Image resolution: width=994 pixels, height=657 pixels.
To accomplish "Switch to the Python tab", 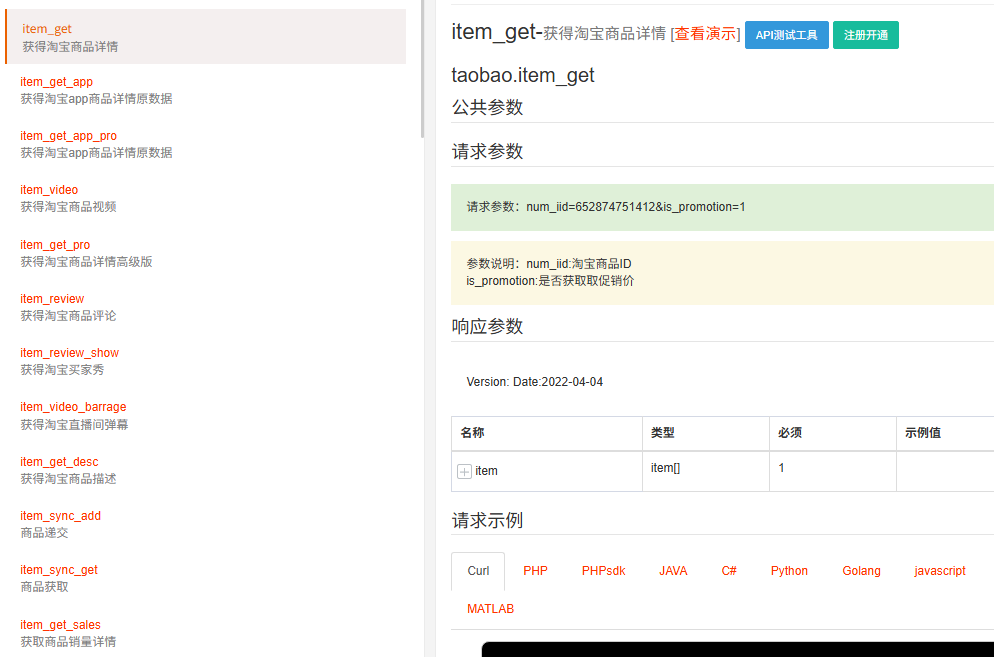I will point(789,571).
